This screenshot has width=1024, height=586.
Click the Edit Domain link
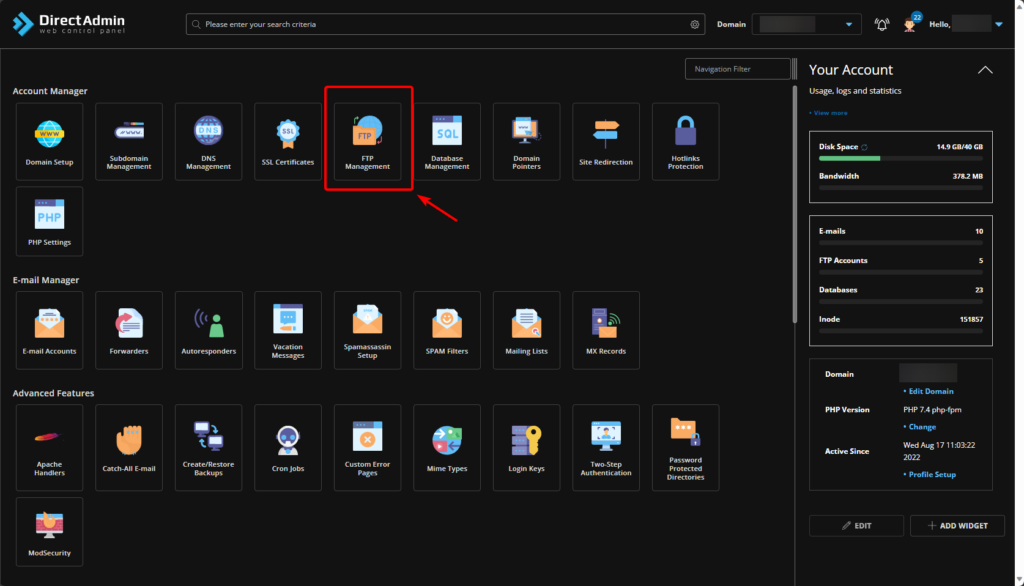point(931,391)
